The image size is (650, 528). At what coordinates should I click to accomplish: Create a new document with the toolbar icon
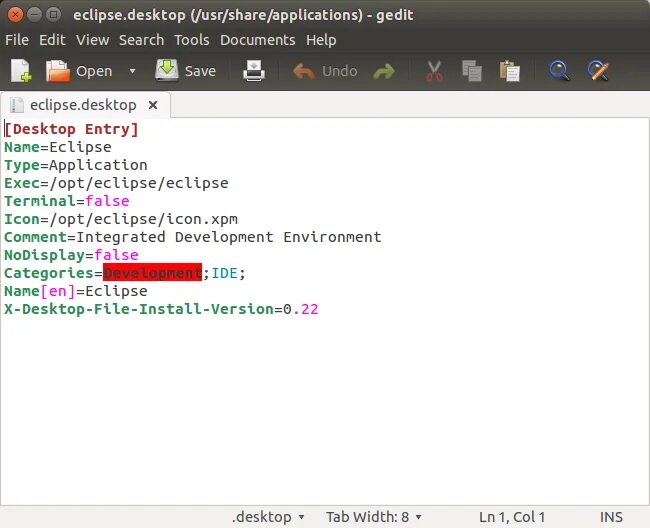pos(21,71)
